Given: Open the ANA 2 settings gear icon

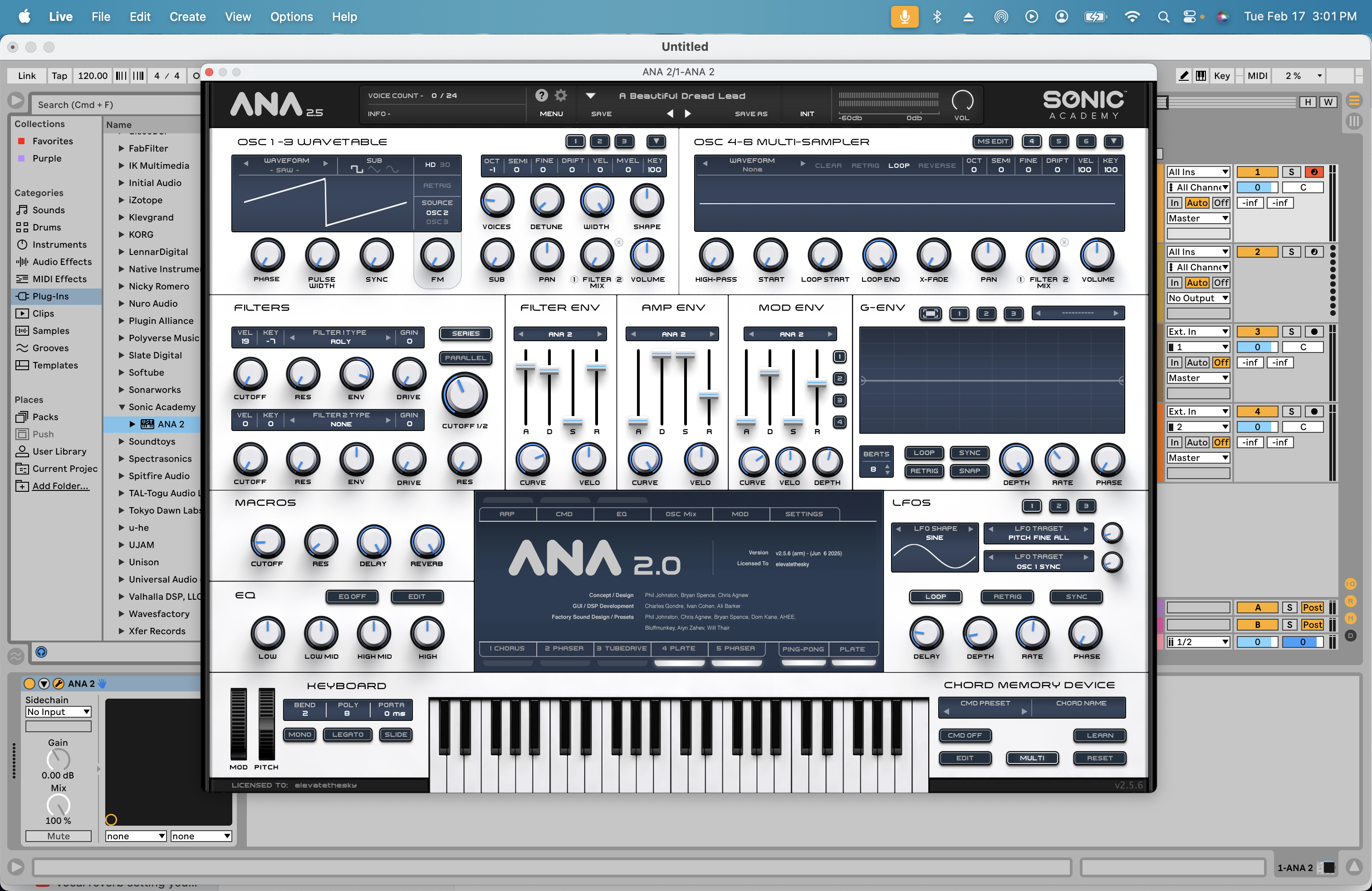Looking at the screenshot, I should tap(561, 95).
